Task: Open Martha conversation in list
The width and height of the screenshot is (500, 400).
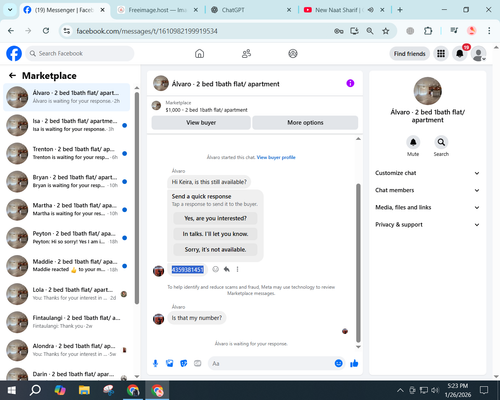Action: click(67, 210)
